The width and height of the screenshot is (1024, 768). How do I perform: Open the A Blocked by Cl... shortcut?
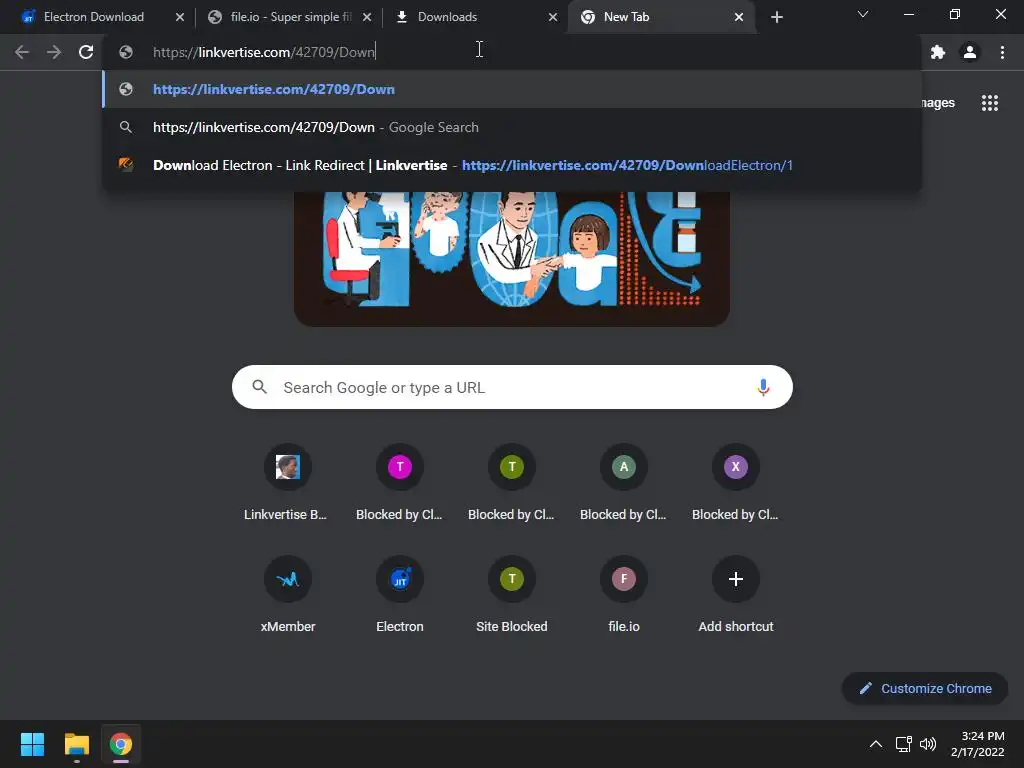pyautogui.click(x=624, y=483)
